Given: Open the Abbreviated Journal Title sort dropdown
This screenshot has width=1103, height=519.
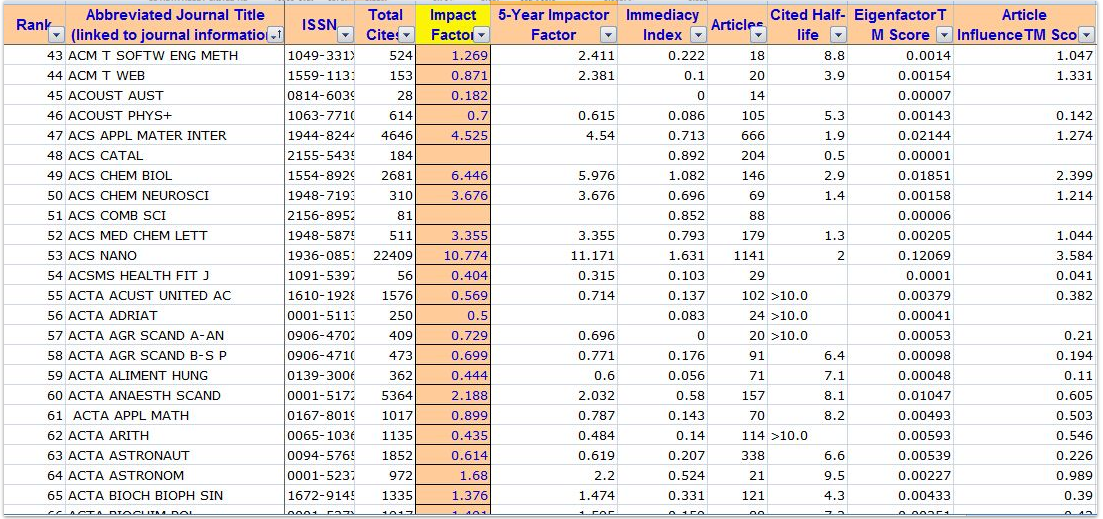Looking at the screenshot, I should coord(275,35).
